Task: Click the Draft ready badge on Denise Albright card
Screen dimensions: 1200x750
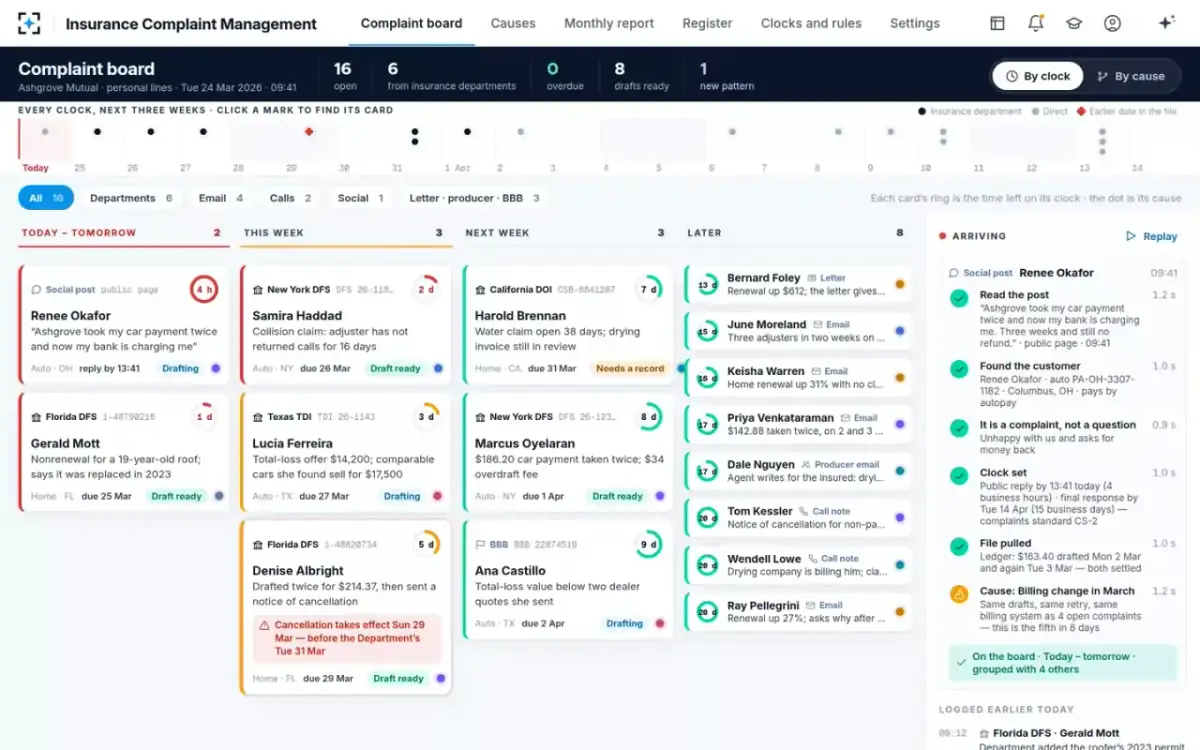Action: tap(398, 678)
